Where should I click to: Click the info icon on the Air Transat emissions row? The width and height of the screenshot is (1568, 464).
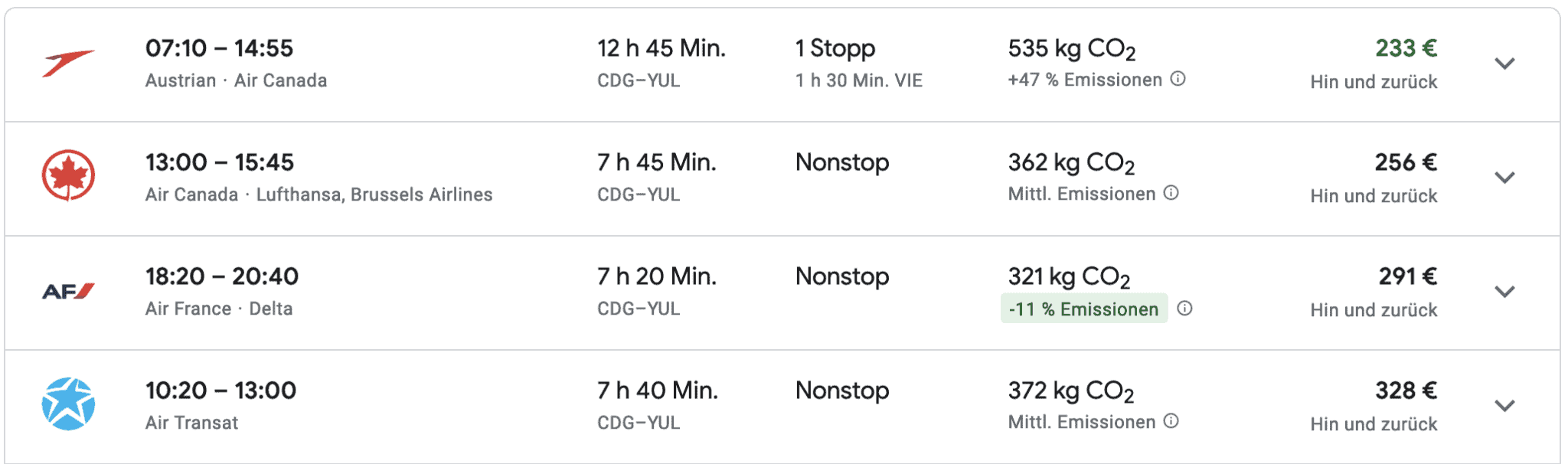click(1174, 421)
